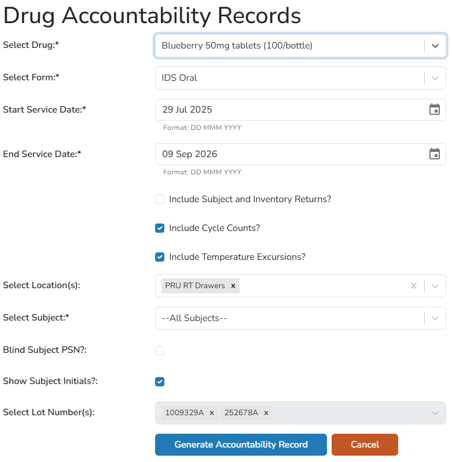The image size is (452, 462).
Task: Remove lot number 252678A
Action: [266, 413]
